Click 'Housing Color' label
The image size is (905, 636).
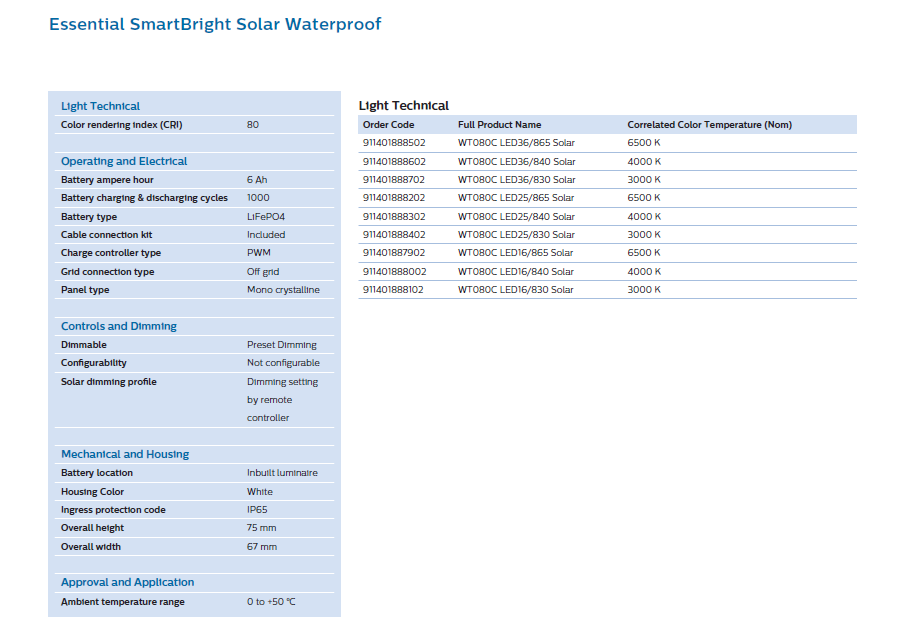click(92, 492)
